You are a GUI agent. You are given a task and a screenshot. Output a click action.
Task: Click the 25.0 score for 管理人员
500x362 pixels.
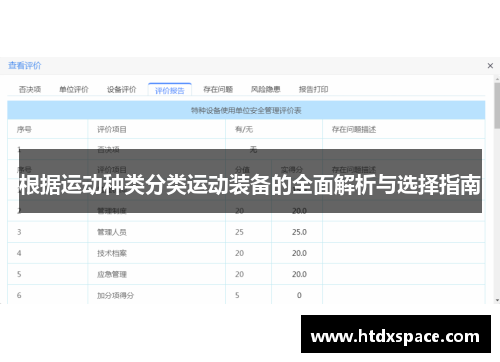click(x=299, y=232)
